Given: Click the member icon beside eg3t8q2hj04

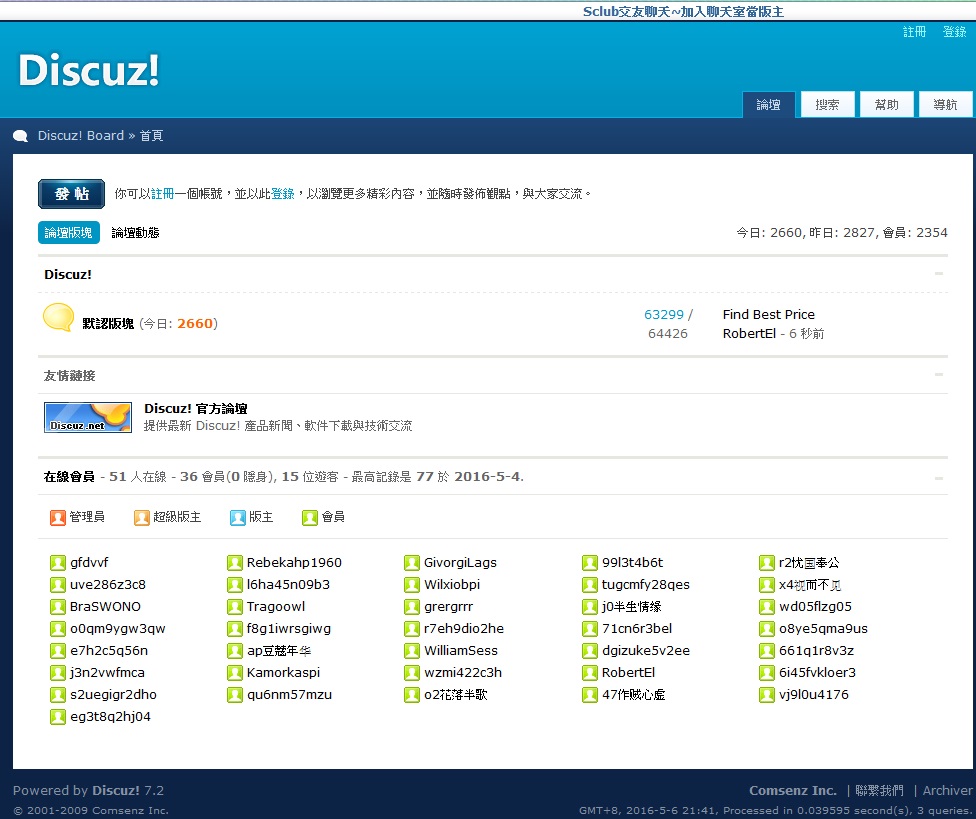Looking at the screenshot, I should [x=58, y=717].
